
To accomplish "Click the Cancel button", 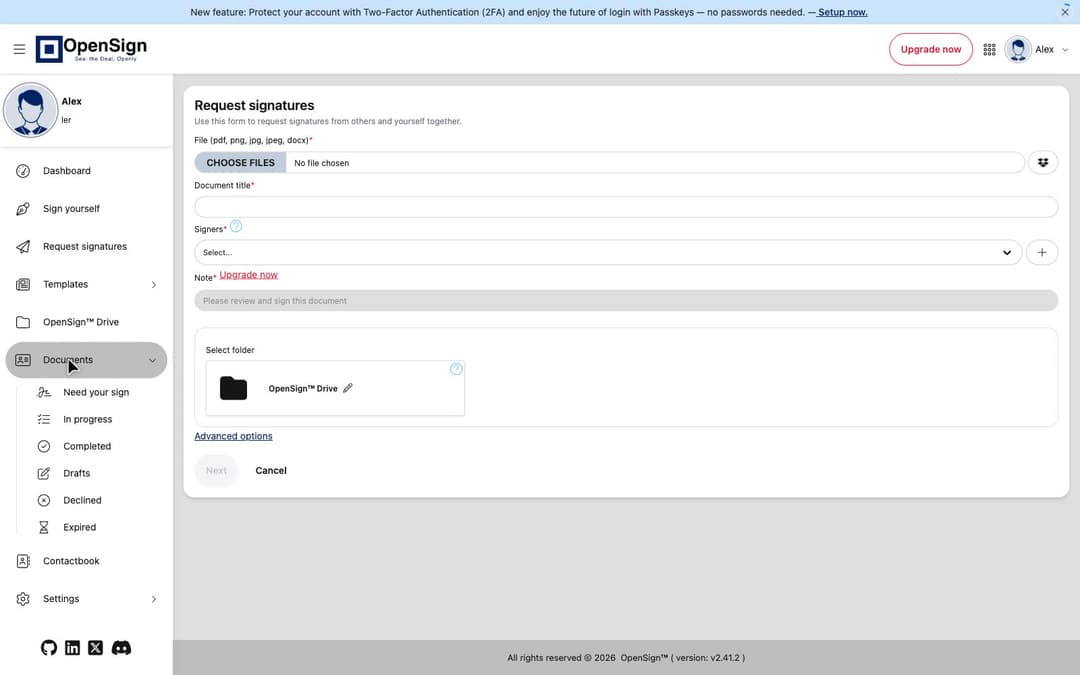I will (x=271, y=471).
